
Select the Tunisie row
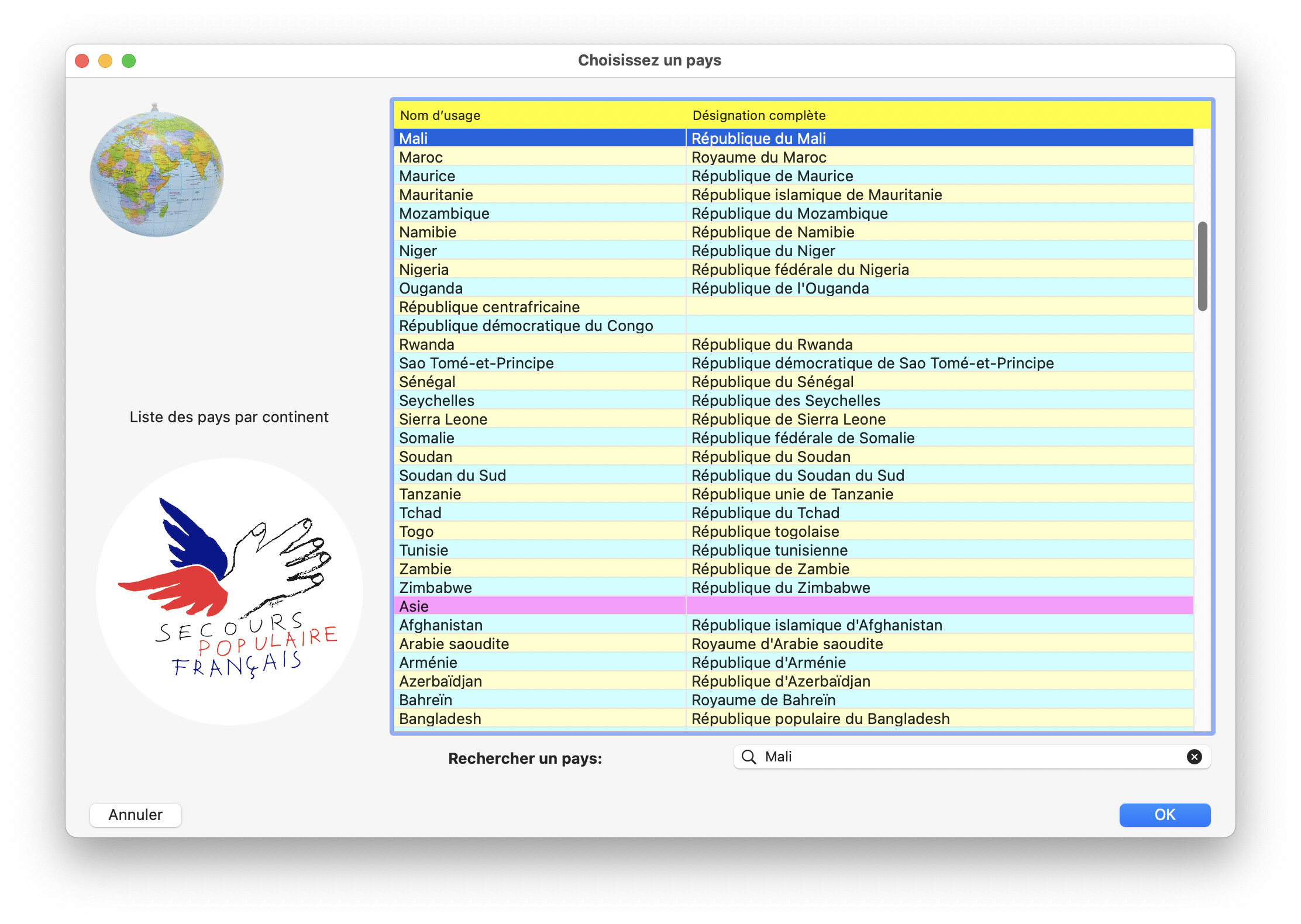point(794,550)
